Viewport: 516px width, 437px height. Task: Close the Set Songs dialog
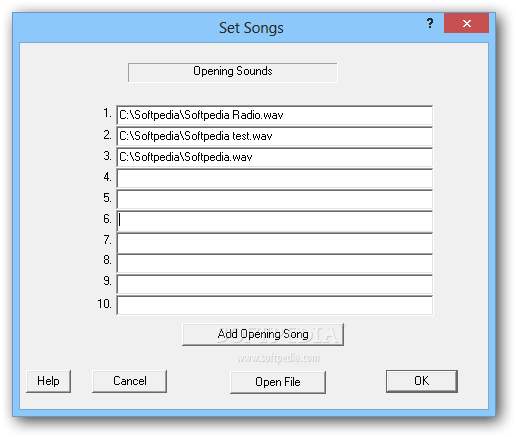(x=466, y=23)
